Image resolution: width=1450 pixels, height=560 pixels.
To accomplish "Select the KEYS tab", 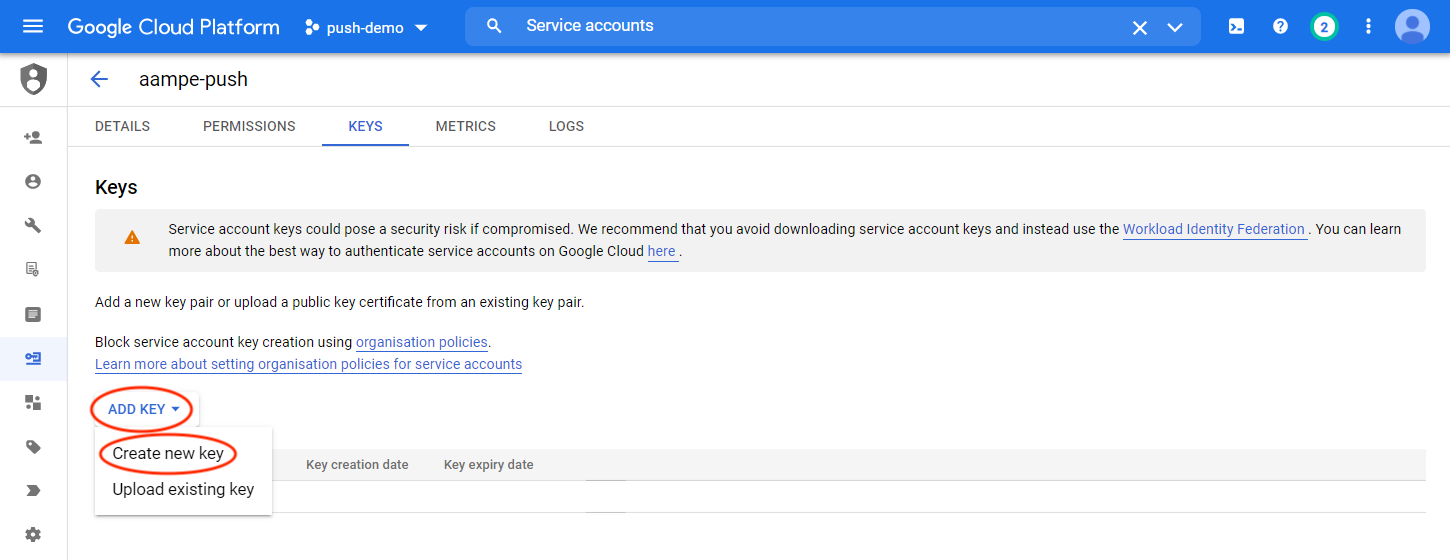I will coord(365,126).
